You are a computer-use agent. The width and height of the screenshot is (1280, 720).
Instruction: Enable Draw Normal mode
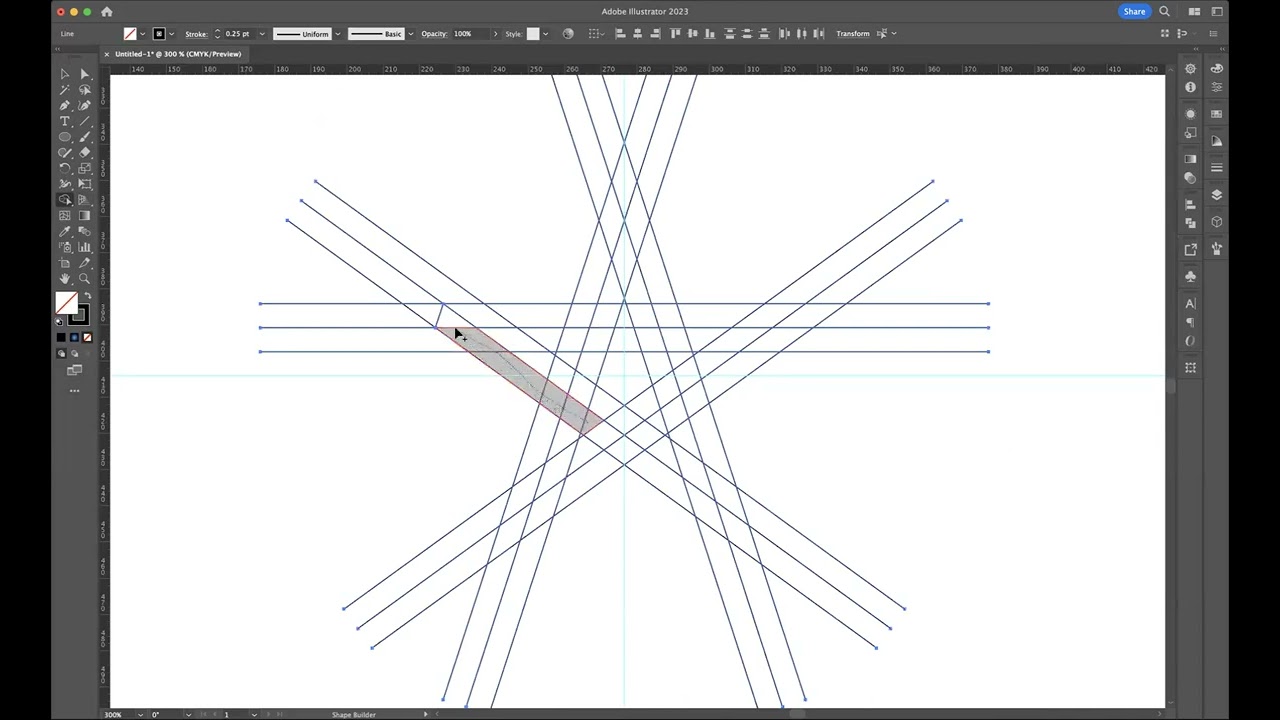tap(61, 354)
